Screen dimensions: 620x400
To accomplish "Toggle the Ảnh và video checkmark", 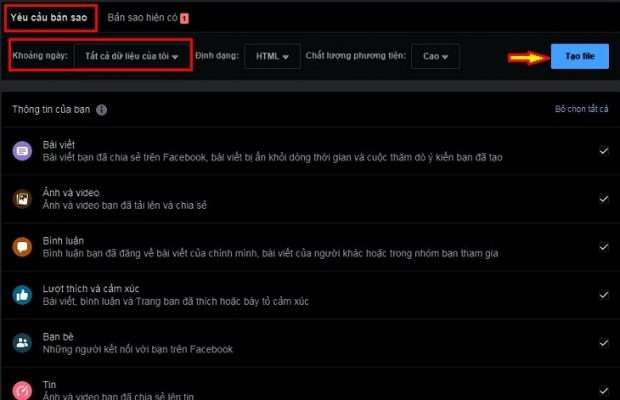I will point(603,199).
